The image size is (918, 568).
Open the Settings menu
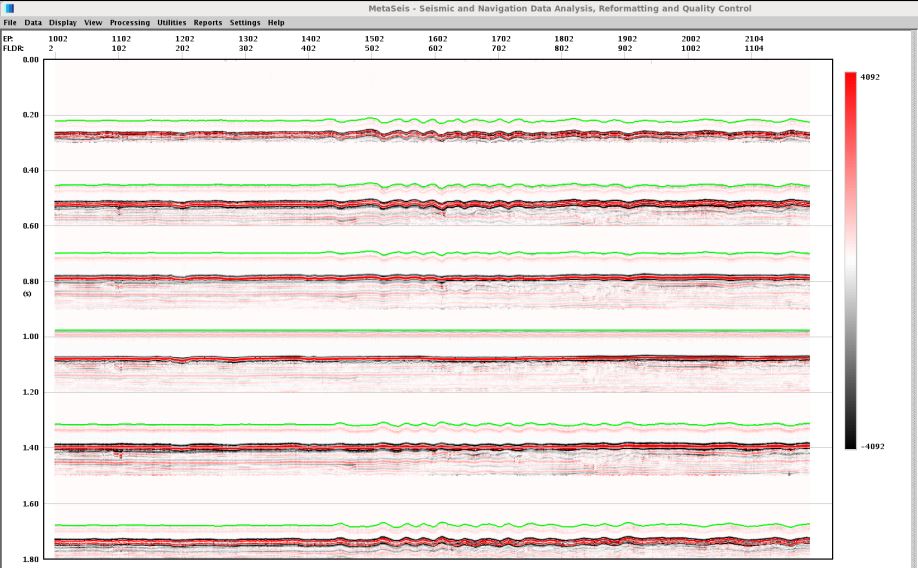245,22
